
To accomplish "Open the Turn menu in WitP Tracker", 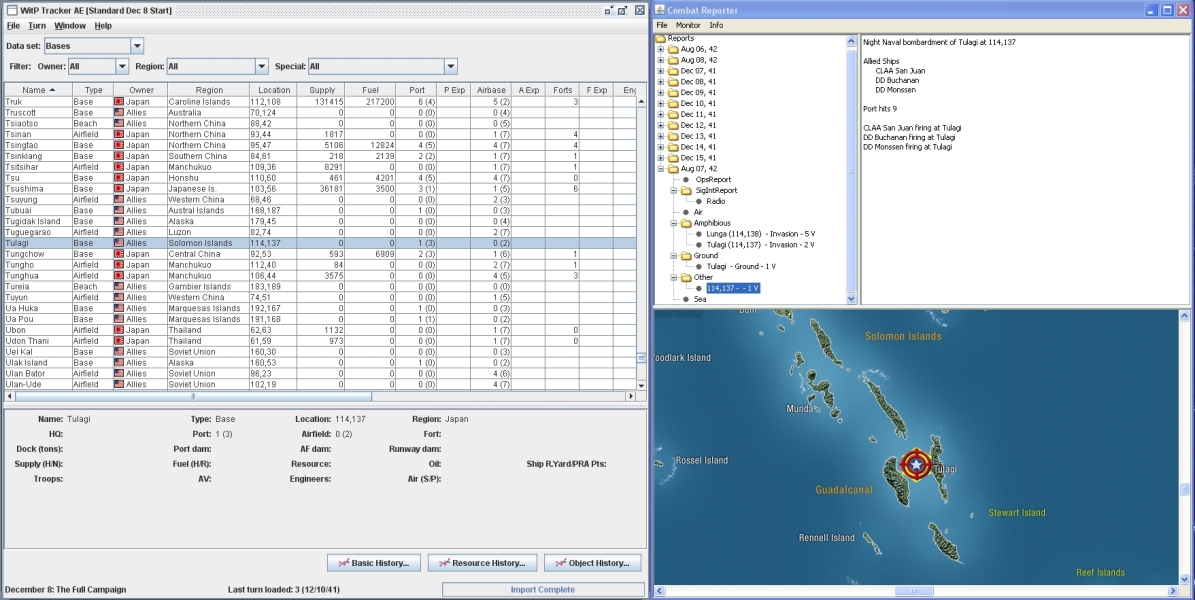I will click(37, 25).
